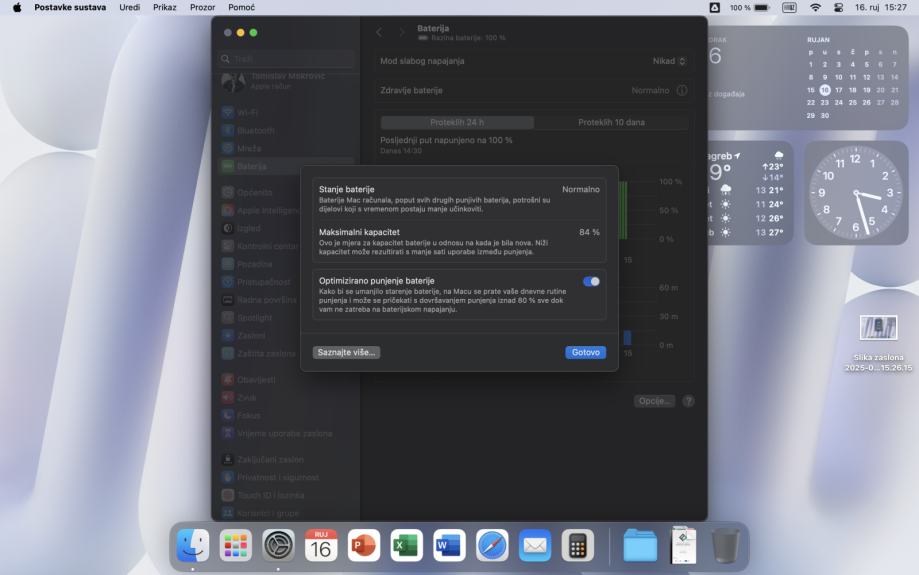The width and height of the screenshot is (919, 575).
Task: Open Control Center from menu bar
Action: point(839,8)
